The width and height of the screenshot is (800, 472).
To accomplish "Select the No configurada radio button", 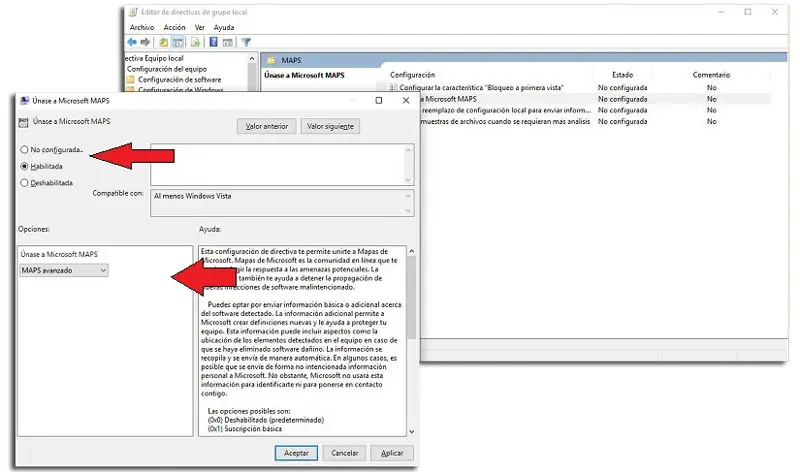I will 24,150.
